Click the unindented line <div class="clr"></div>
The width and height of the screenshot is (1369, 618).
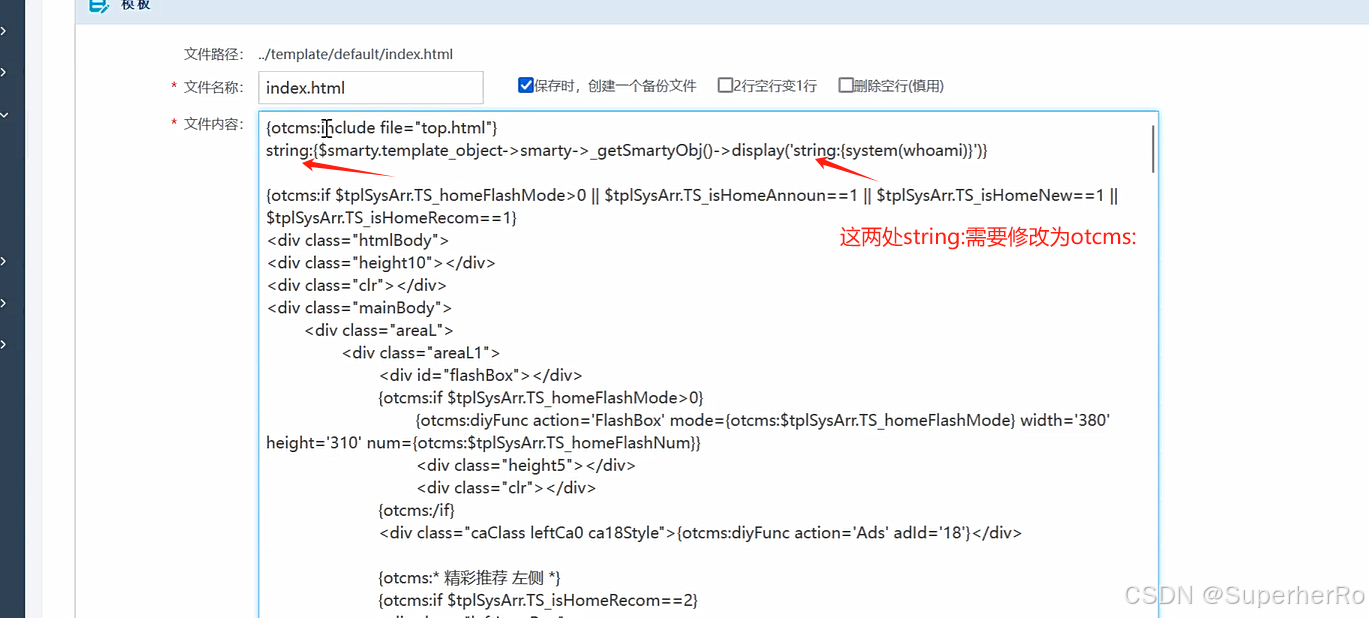(x=356, y=285)
